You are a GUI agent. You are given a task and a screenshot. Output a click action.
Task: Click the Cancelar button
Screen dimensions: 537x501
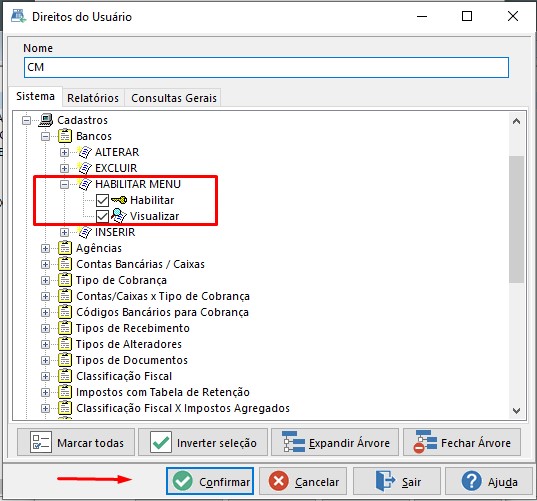tap(303, 481)
